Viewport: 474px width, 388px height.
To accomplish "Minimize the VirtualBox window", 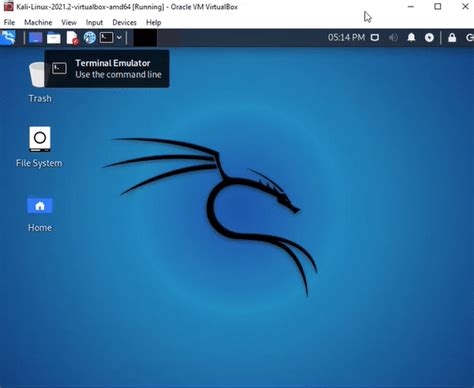I will click(x=411, y=6).
